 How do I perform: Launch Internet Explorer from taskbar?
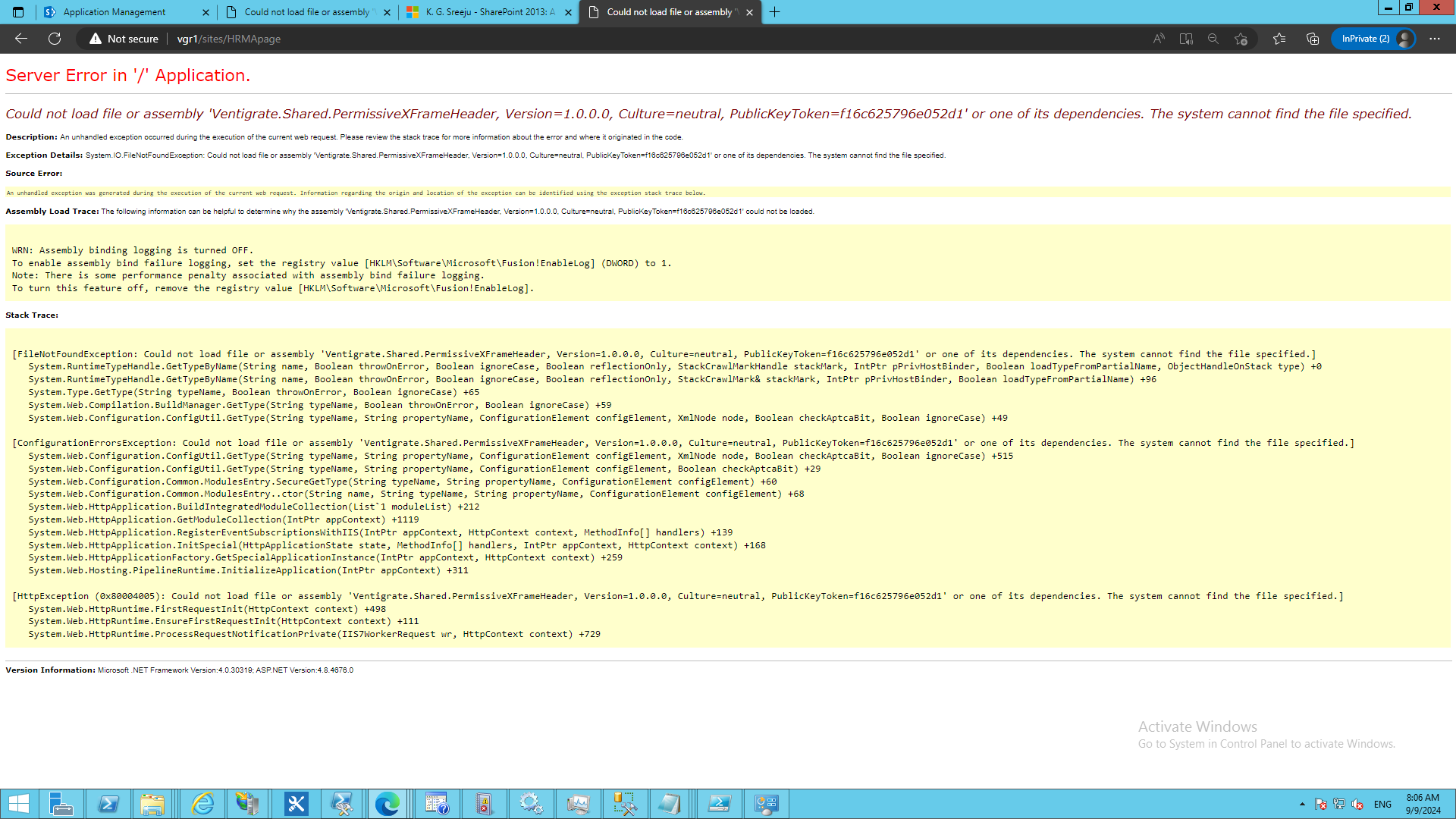pyautogui.click(x=202, y=804)
